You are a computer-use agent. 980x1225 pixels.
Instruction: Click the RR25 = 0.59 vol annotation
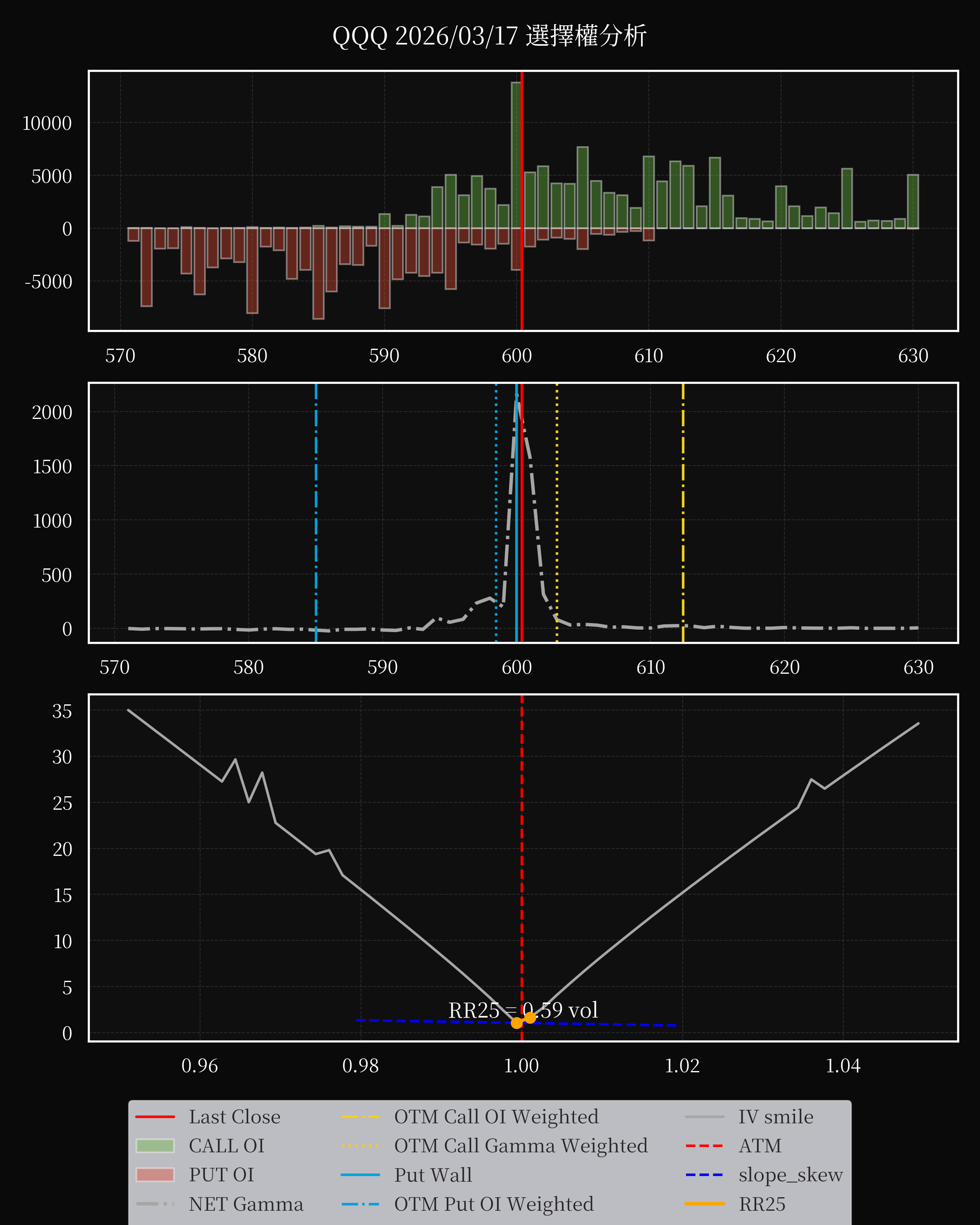pyautogui.click(x=523, y=1010)
